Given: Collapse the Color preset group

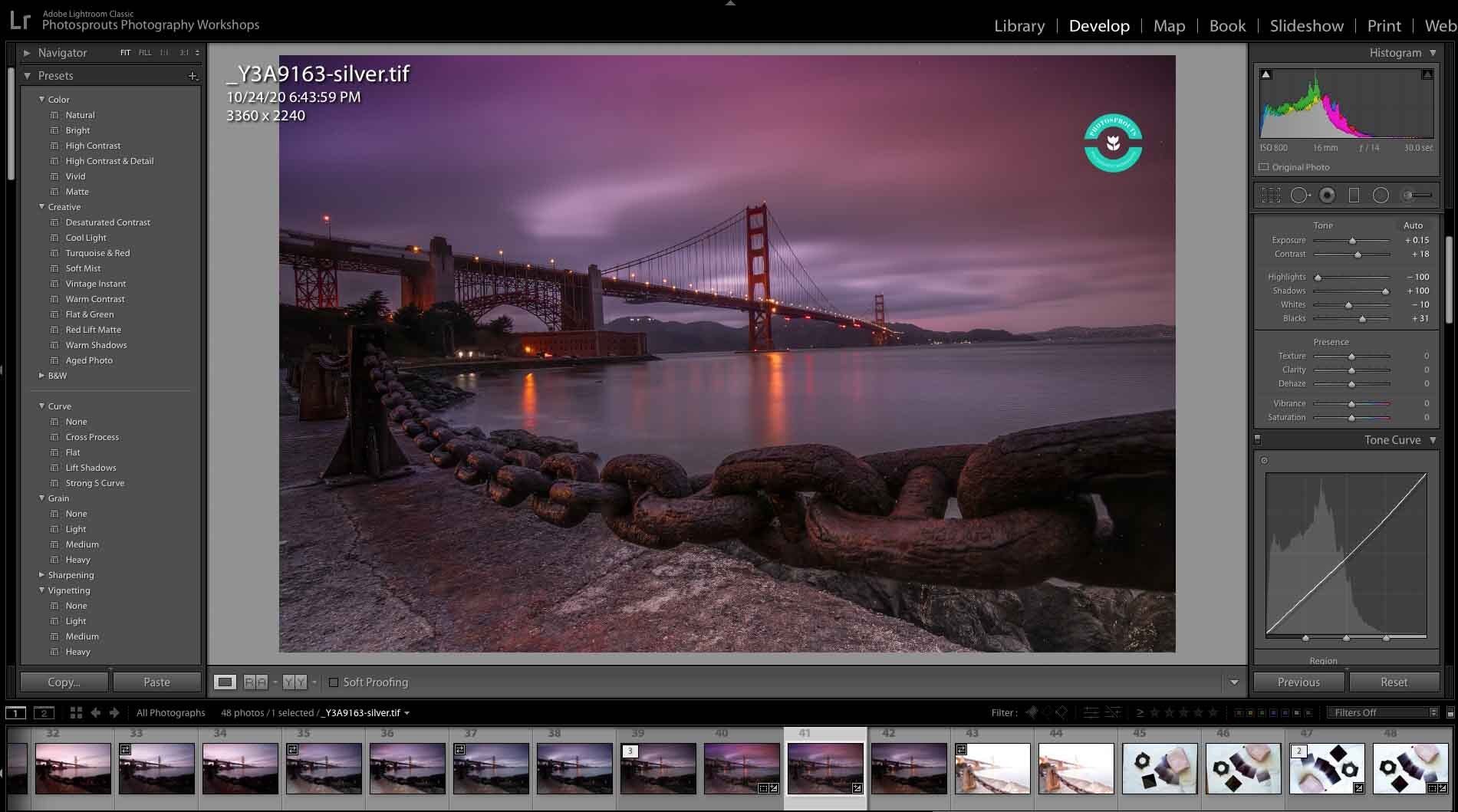Looking at the screenshot, I should pos(41,99).
